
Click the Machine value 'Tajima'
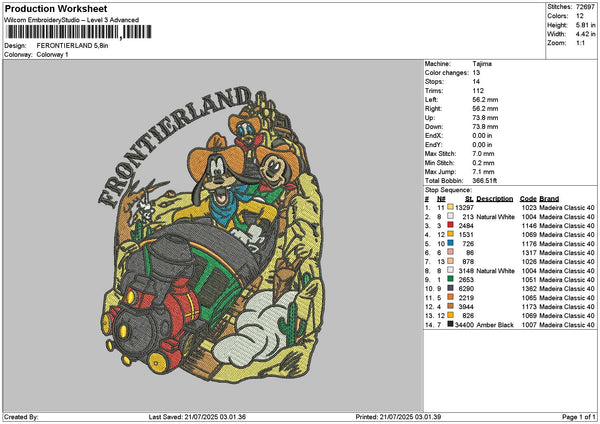click(x=482, y=64)
